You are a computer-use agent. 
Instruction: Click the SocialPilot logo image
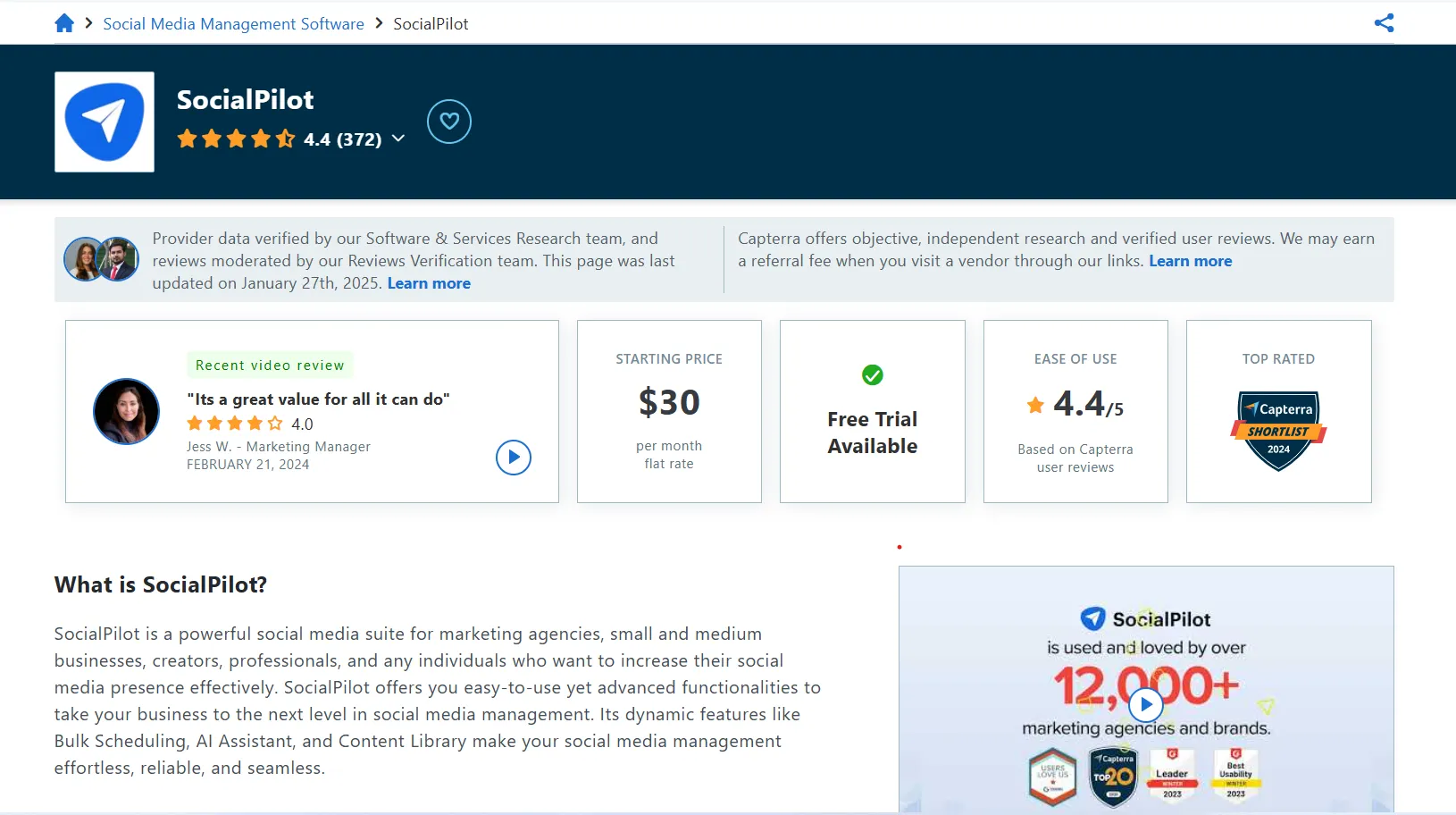click(104, 122)
